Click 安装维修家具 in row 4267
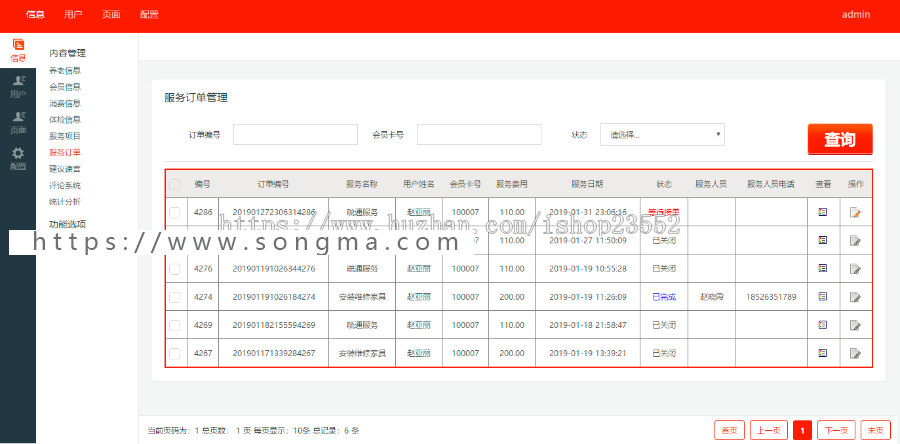900x444 pixels. pos(362,353)
